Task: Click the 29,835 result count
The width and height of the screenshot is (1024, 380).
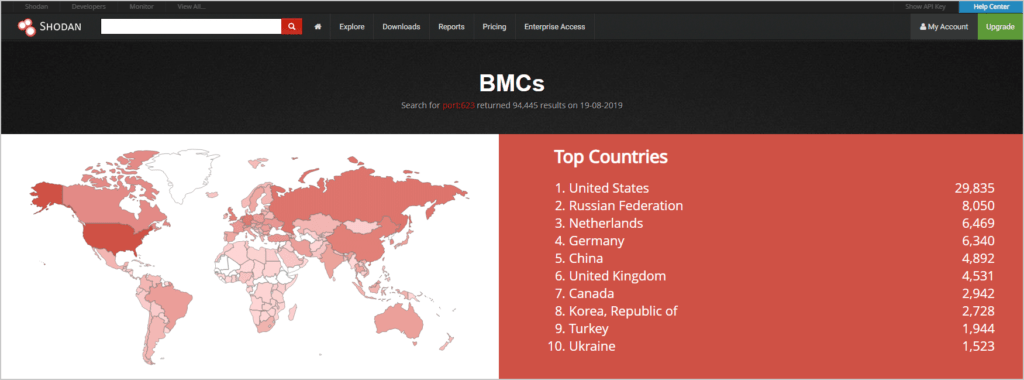Action: point(974,189)
